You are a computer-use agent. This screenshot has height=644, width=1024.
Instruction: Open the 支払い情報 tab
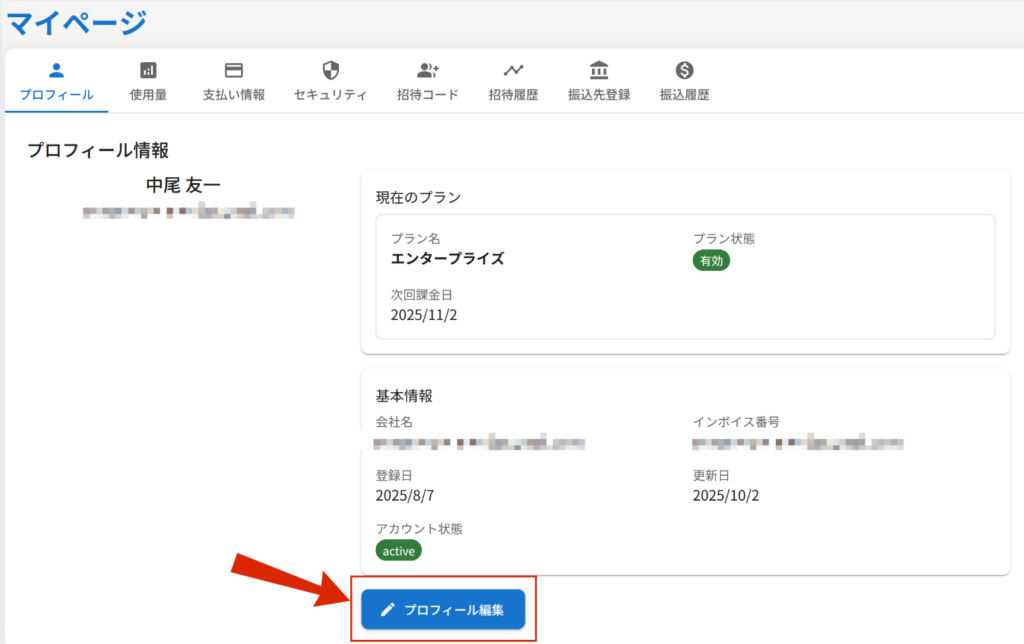tap(234, 96)
